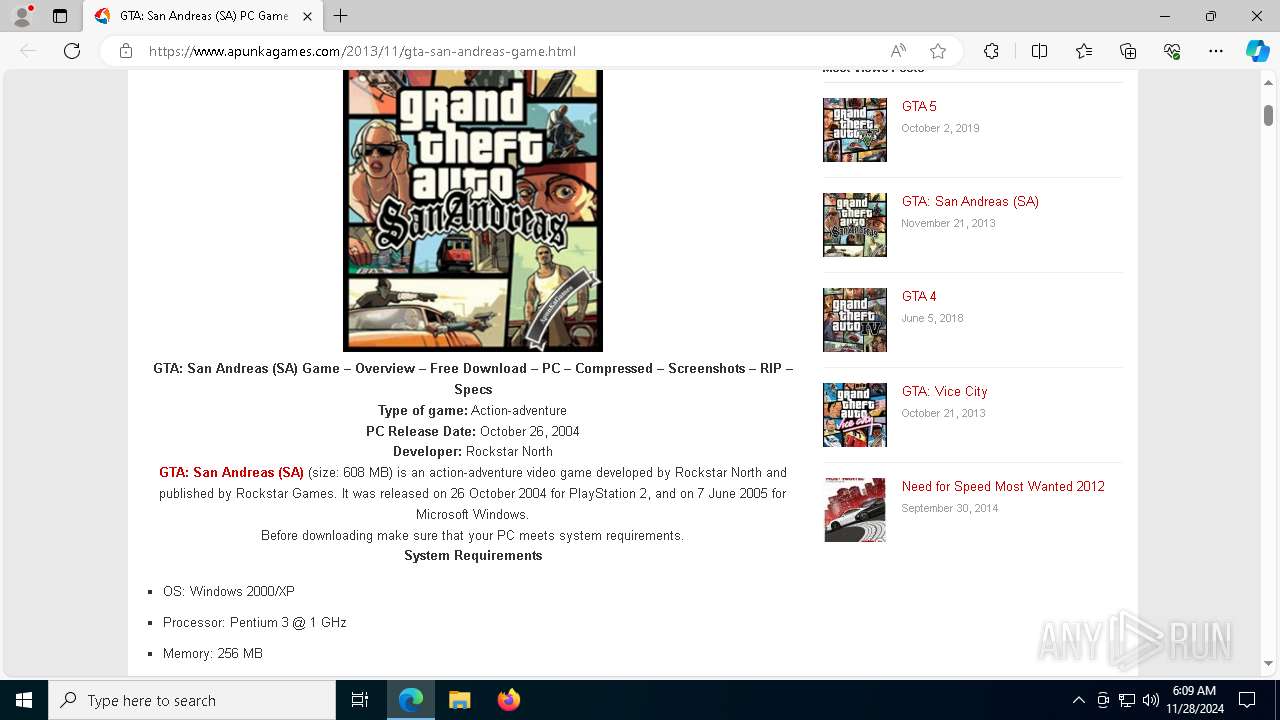This screenshot has width=1280, height=720.
Task: Close the GTA: San Andreas tab
Action: tap(307, 16)
